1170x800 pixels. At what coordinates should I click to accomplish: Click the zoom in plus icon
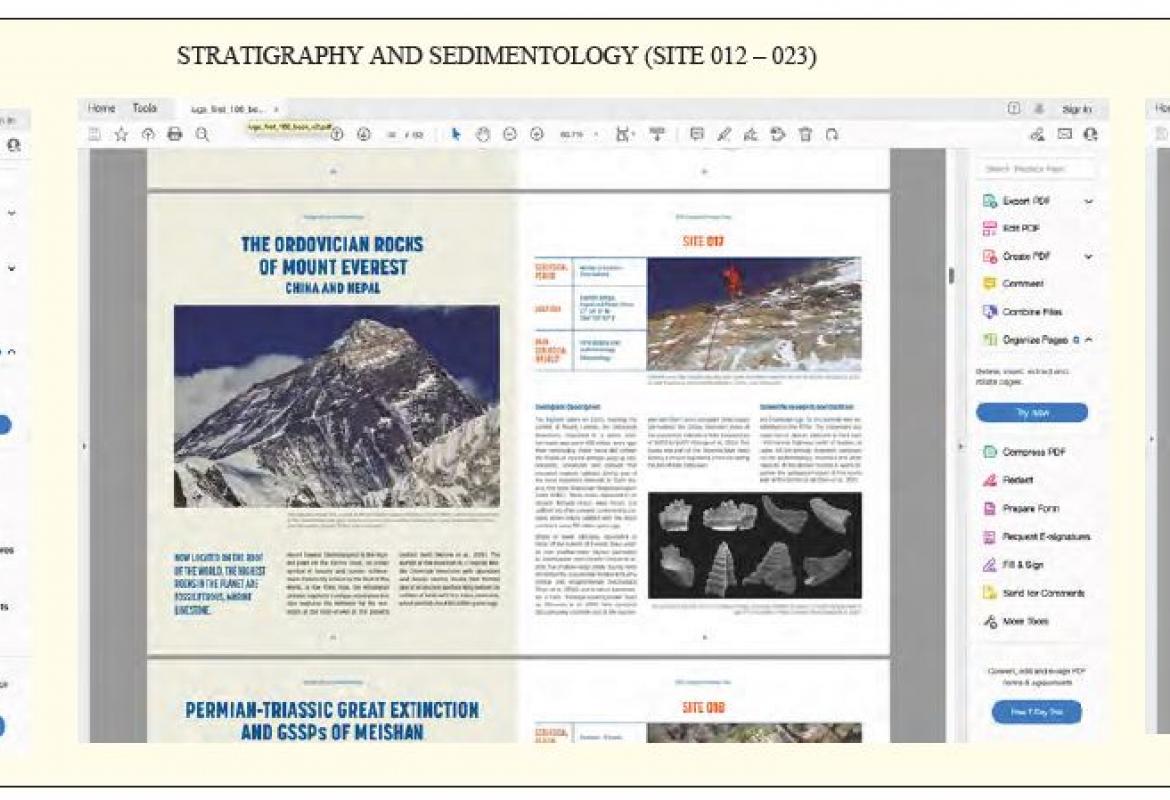pos(536,135)
